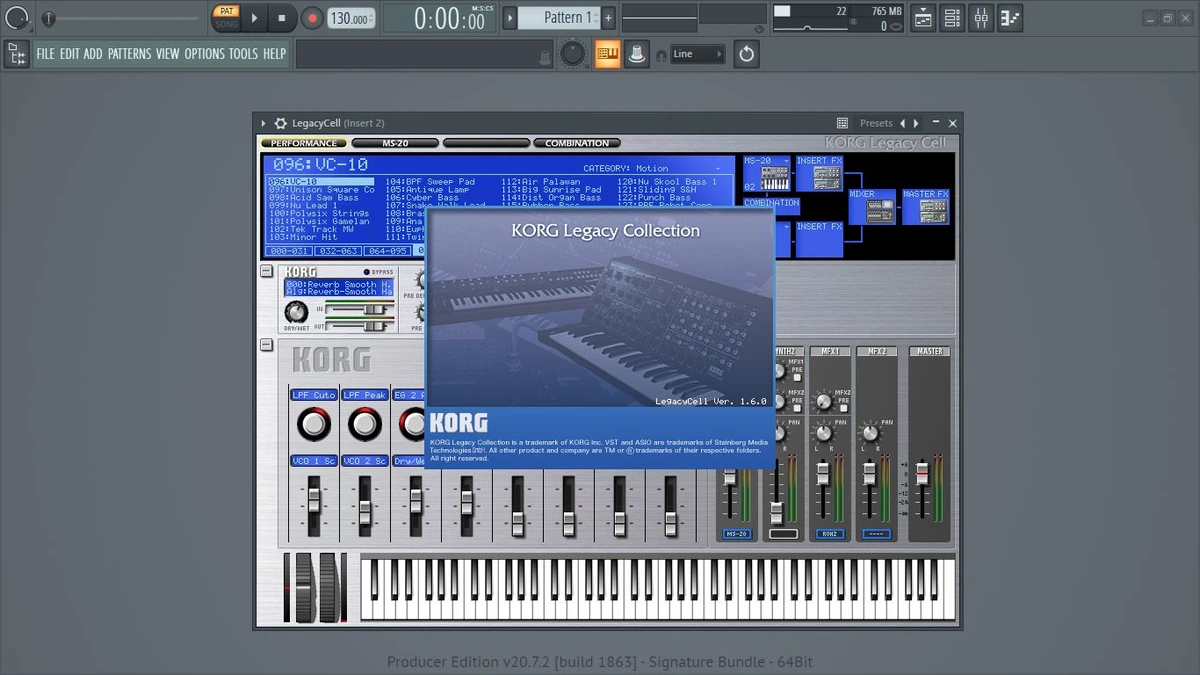Screen dimensions: 1200x675
Task: Toggle PAT/SONG playback mode
Action: coord(225,17)
